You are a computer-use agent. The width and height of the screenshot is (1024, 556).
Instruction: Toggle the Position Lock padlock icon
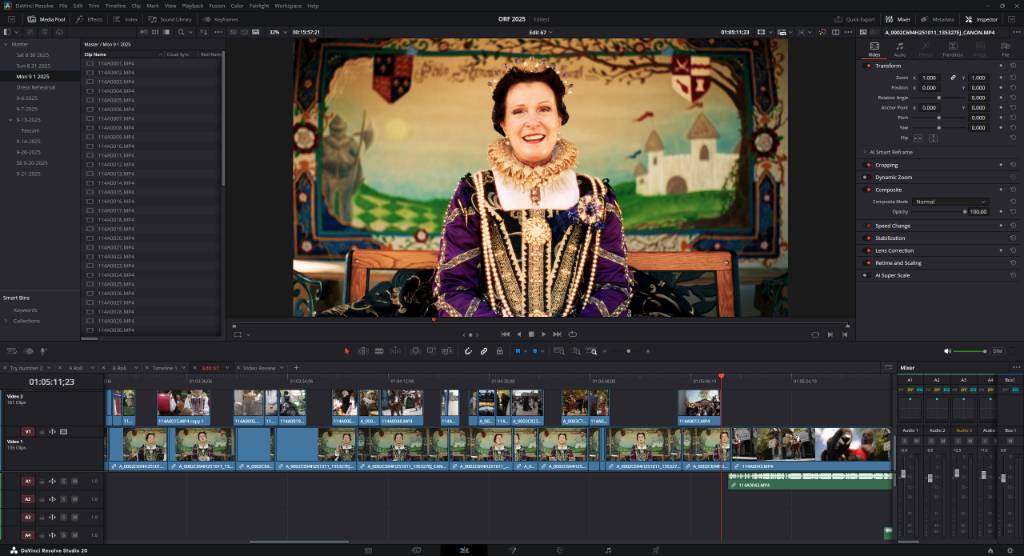click(x=500, y=351)
